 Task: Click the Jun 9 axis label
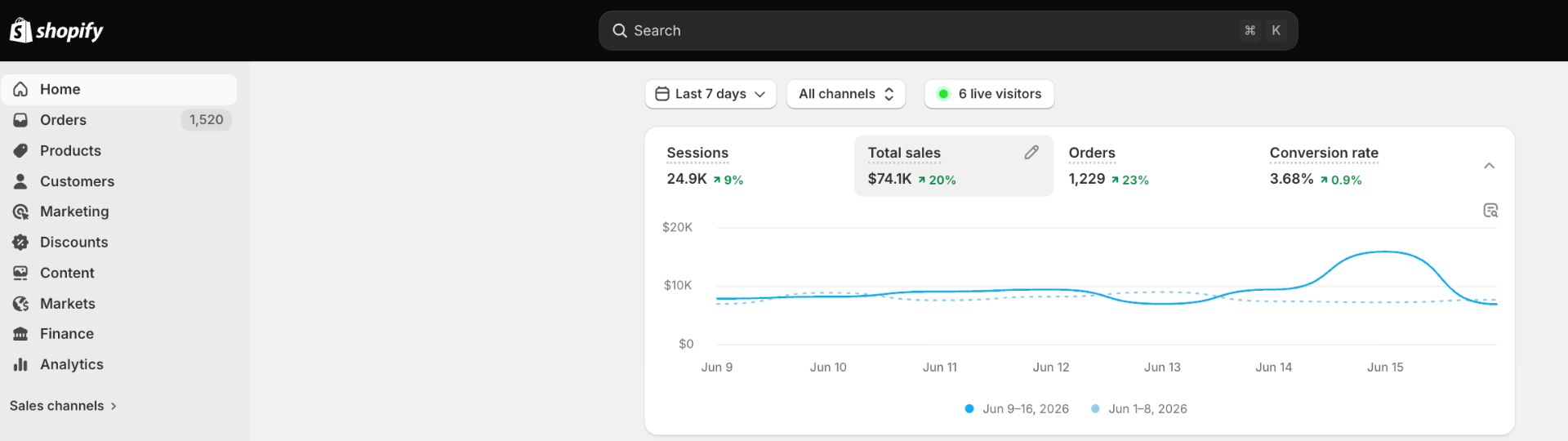717,367
